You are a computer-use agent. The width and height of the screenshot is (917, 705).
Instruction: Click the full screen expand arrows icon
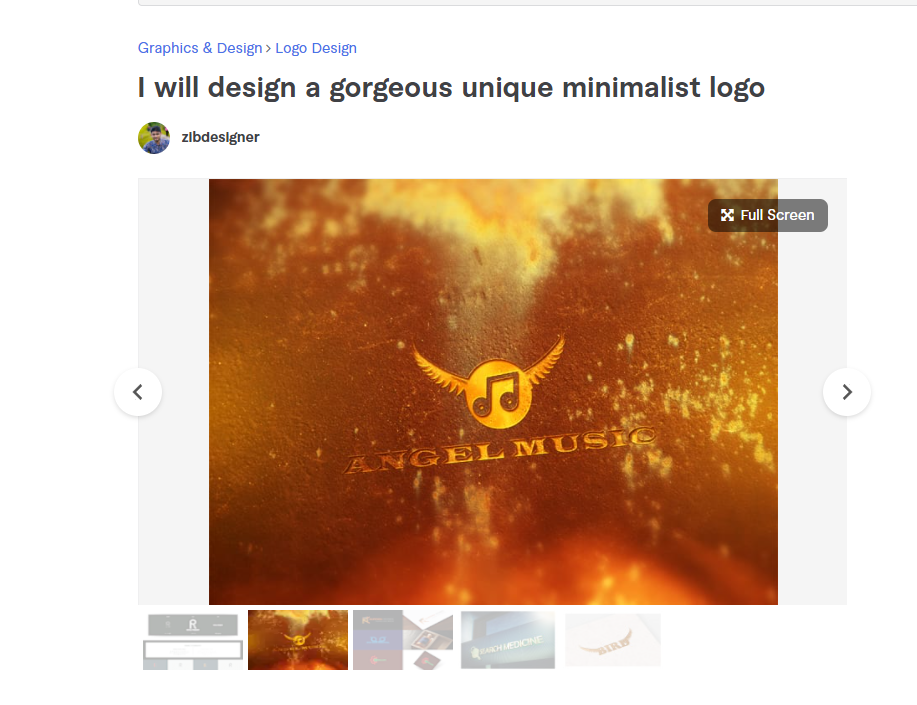point(727,215)
